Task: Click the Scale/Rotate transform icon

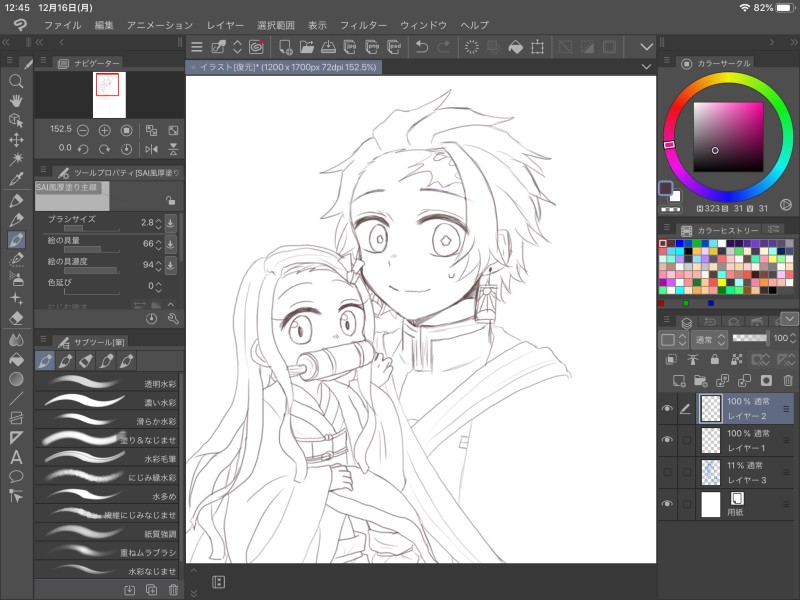Action: 537,47
